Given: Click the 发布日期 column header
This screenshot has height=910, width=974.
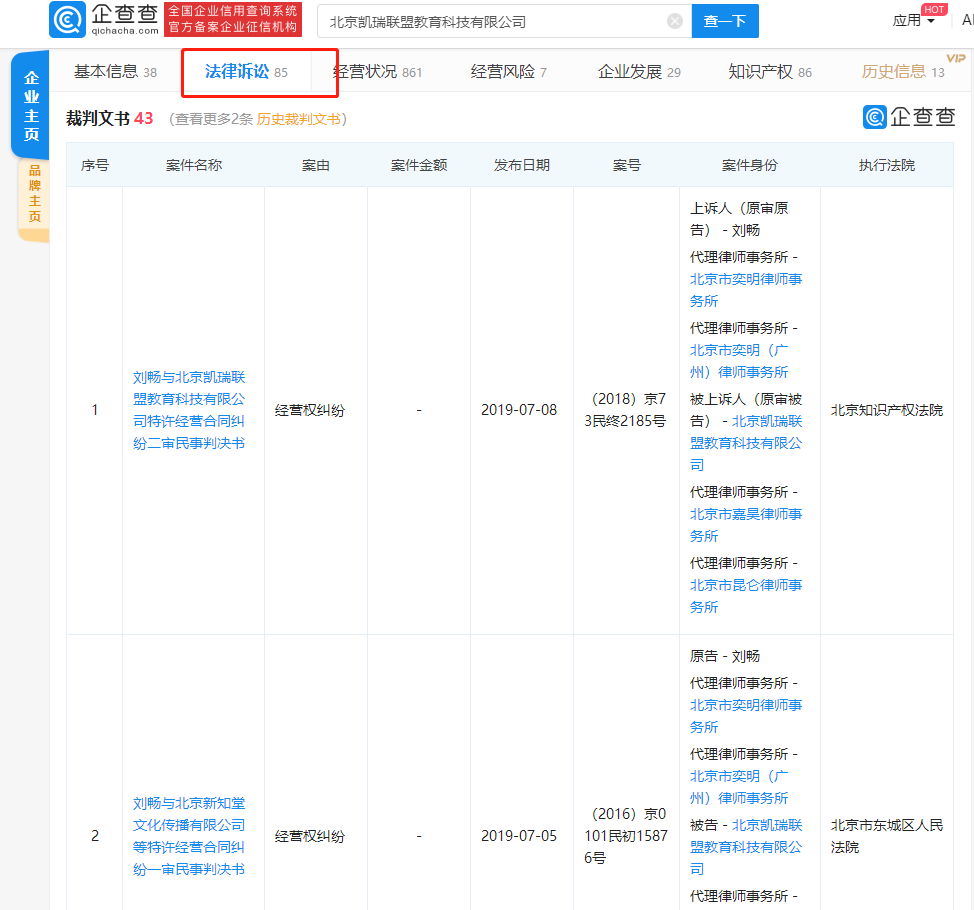Looking at the screenshot, I should [x=522, y=165].
